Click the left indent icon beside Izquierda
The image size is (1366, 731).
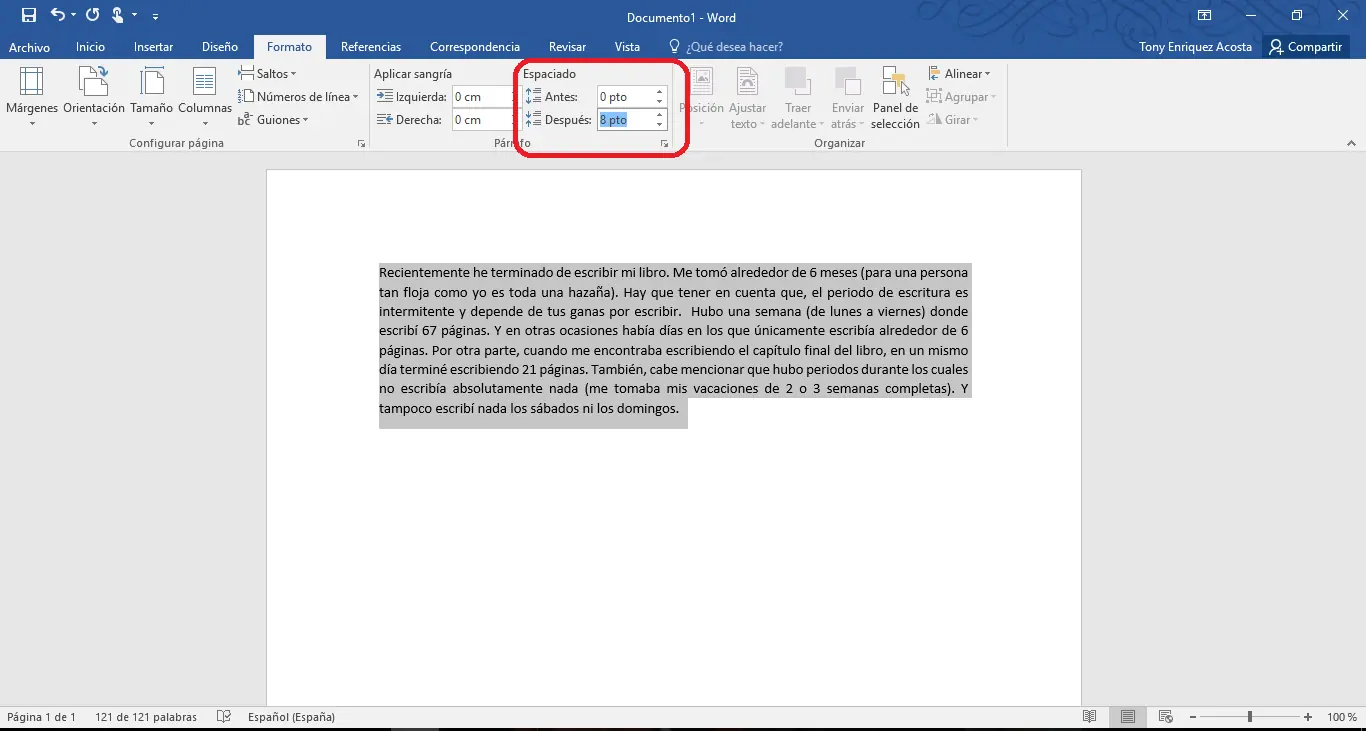(x=385, y=97)
